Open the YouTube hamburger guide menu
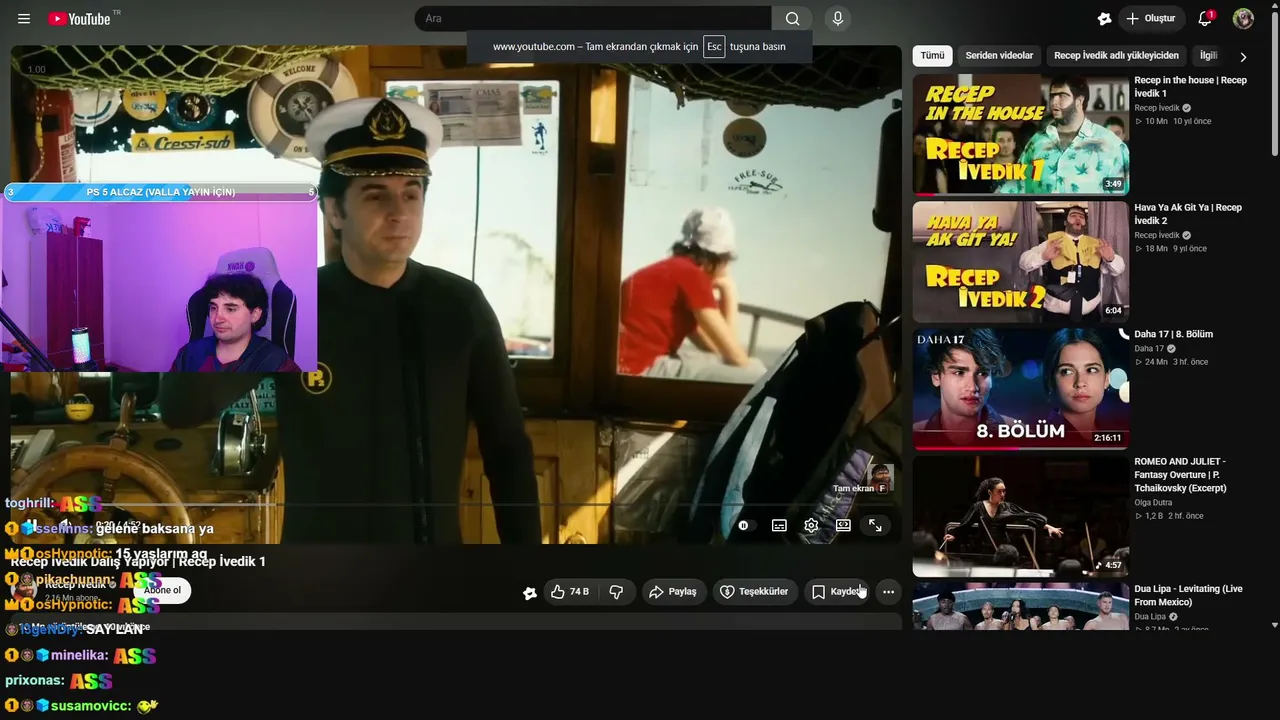The height and width of the screenshot is (720, 1280). (x=24, y=19)
